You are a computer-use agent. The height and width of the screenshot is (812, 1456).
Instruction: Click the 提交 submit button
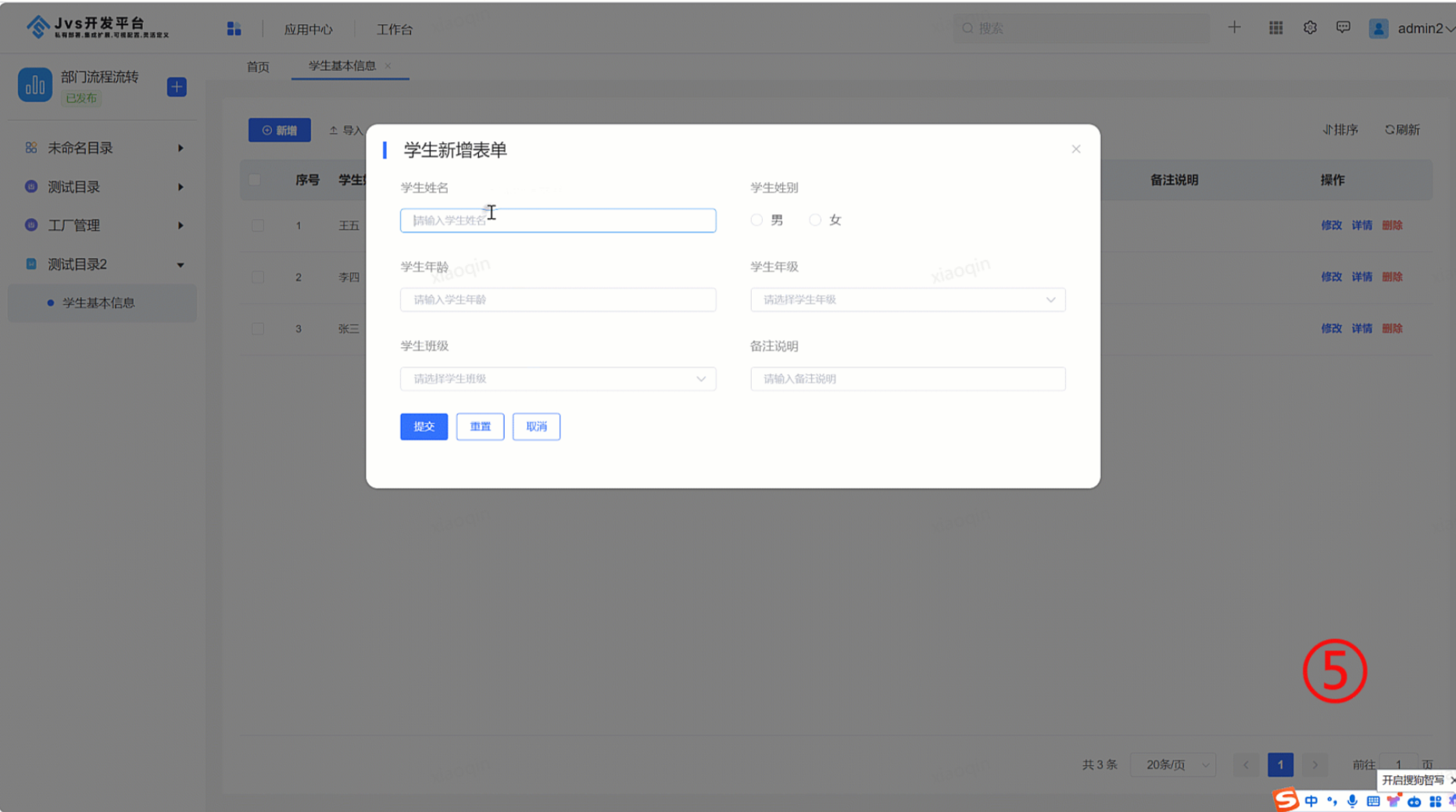(x=424, y=426)
